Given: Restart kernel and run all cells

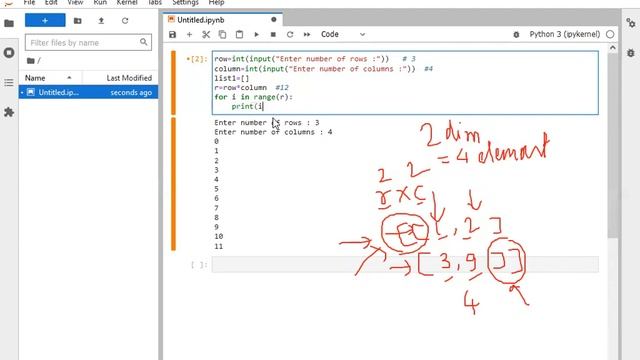Looking at the screenshot, I should 307,35.
